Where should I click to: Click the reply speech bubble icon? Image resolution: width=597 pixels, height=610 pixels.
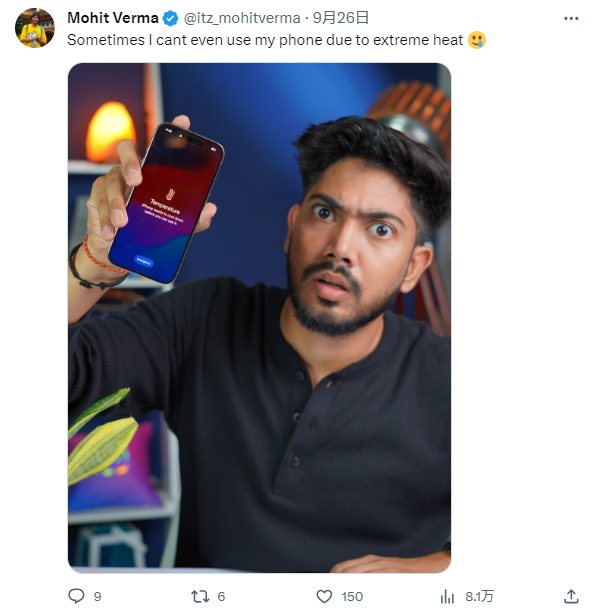click(x=76, y=596)
